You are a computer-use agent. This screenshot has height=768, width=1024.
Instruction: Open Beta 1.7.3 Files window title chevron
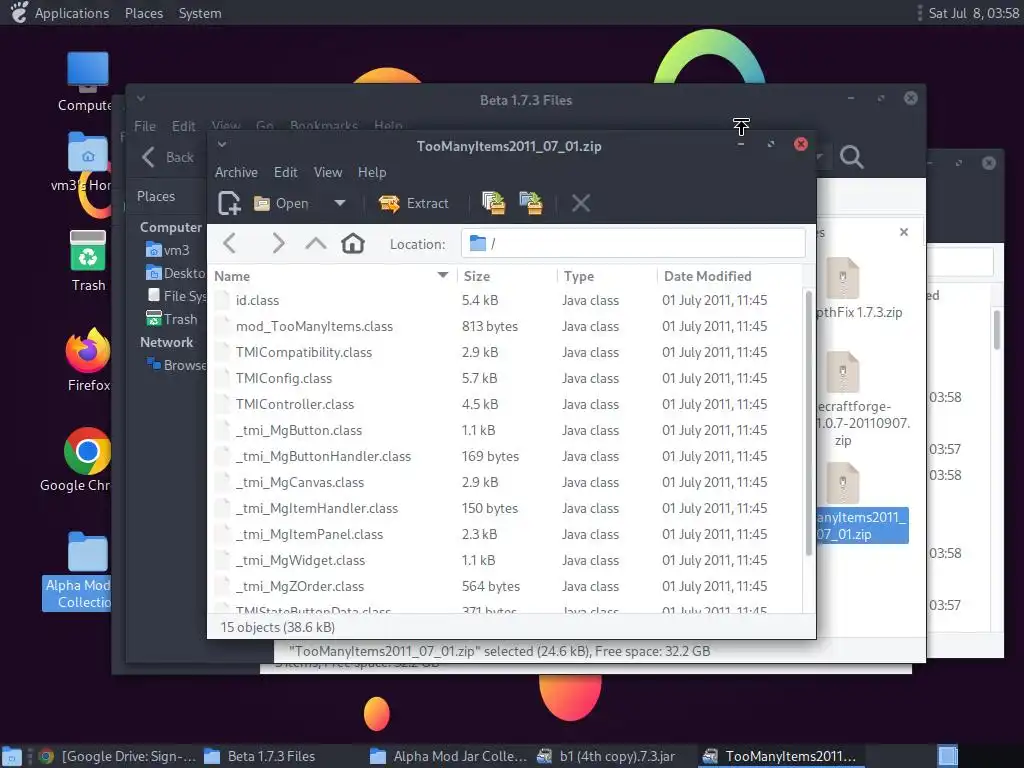(x=140, y=99)
